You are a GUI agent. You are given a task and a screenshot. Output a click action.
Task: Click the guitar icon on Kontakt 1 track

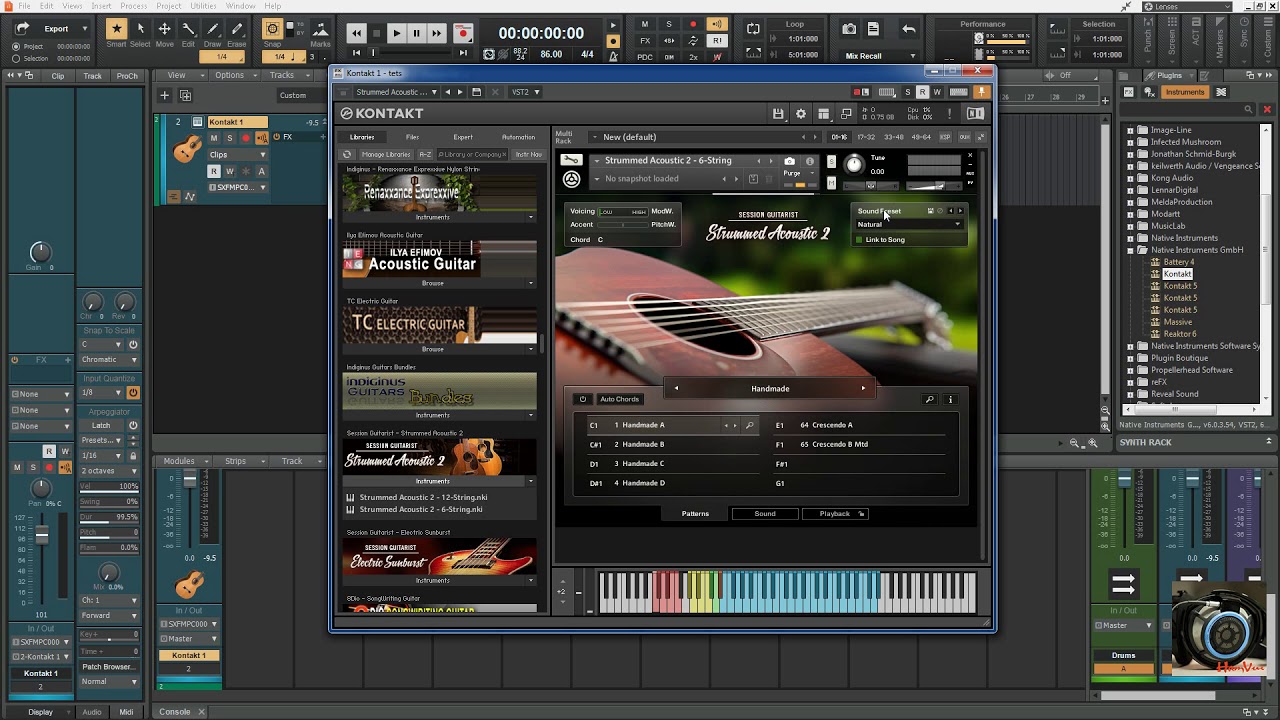point(187,149)
